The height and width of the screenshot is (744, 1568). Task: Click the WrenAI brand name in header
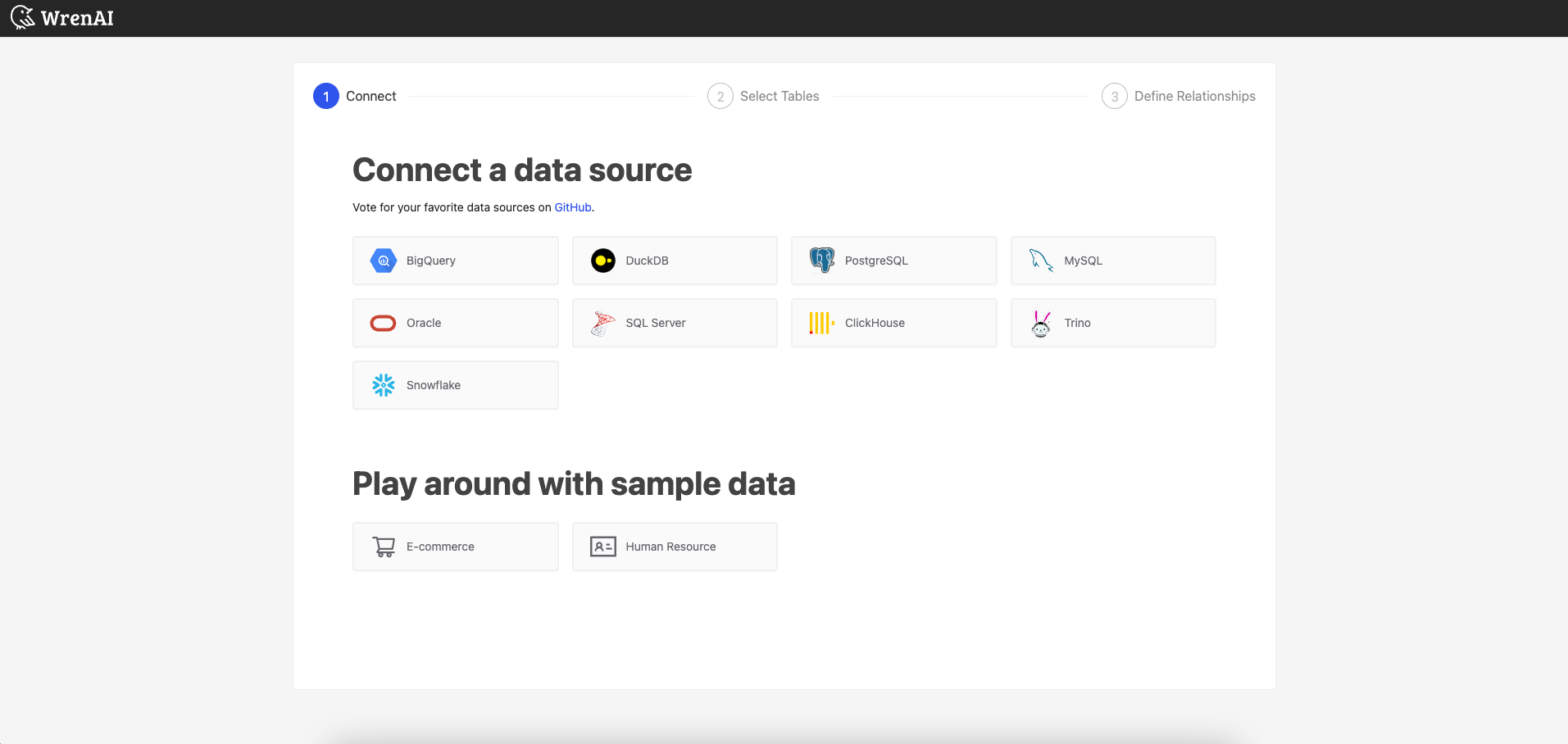pos(77,18)
